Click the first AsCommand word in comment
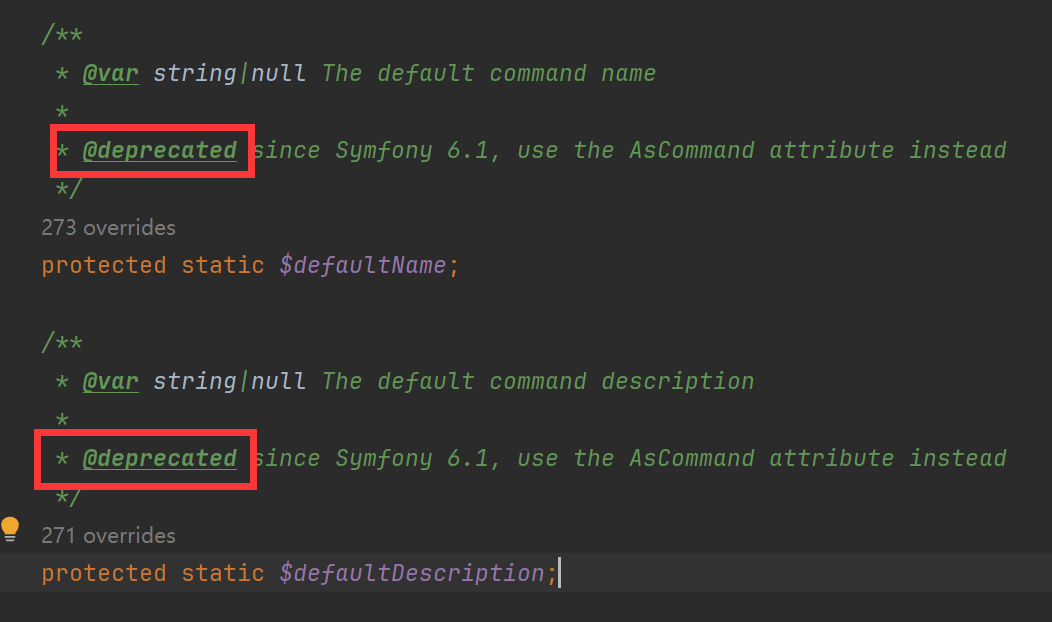This screenshot has height=622, width=1052. 692,150
